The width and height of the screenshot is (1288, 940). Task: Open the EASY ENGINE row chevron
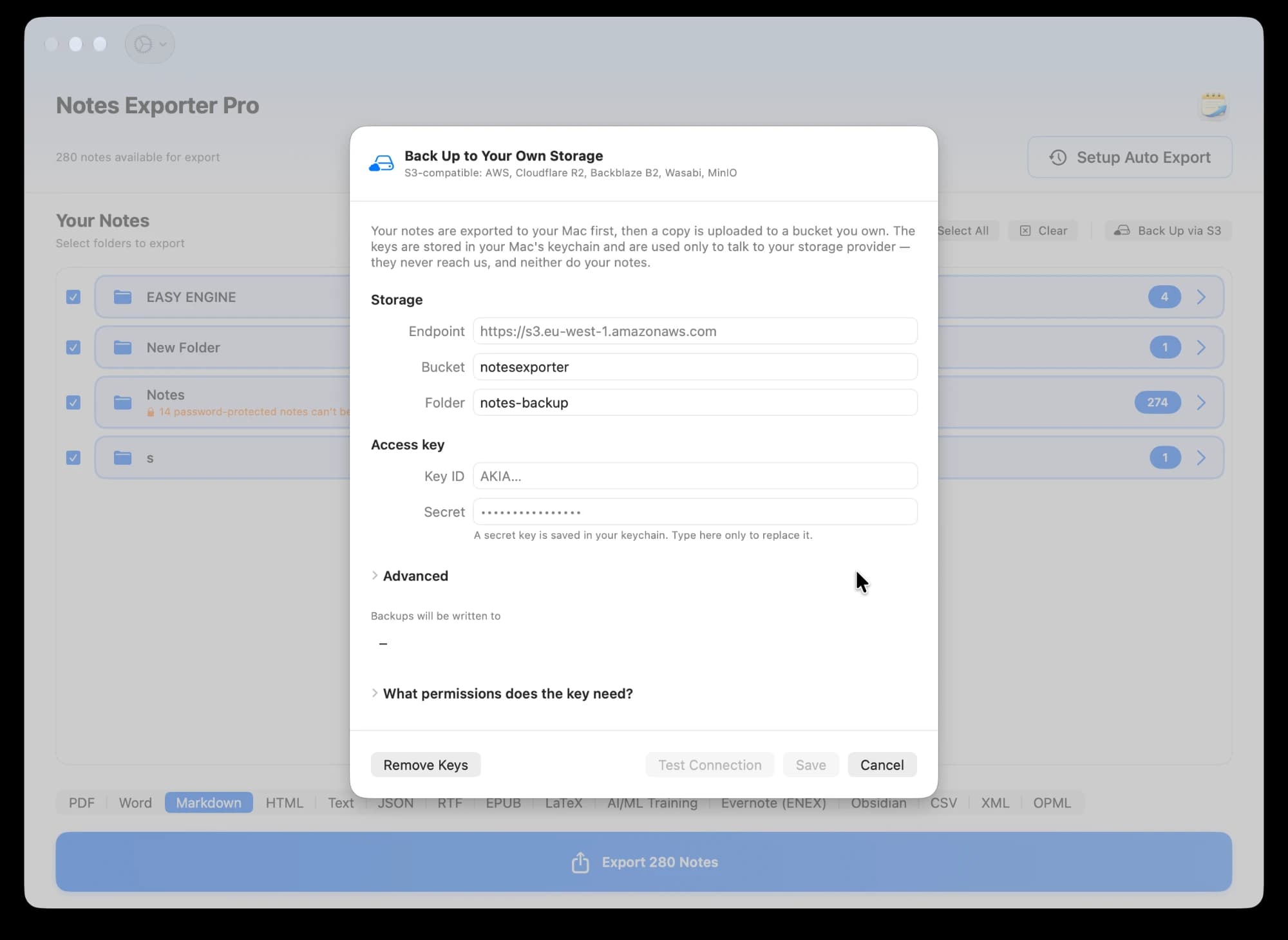[1201, 297]
